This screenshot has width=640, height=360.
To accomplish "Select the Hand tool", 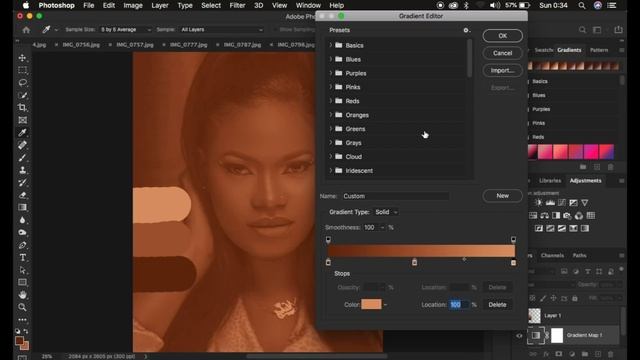I will [22, 295].
